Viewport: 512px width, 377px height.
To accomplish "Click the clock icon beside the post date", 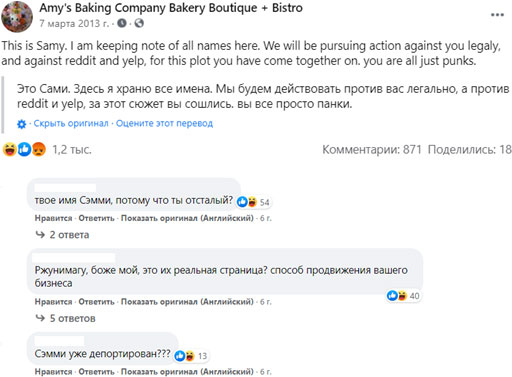I will (x=122, y=23).
